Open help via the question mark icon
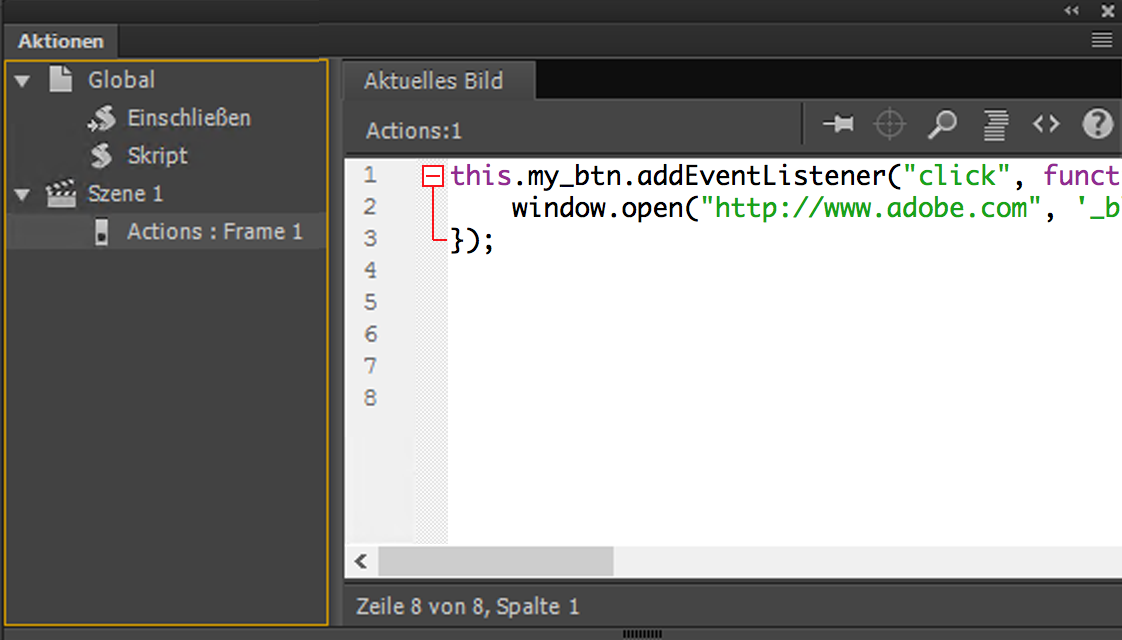The image size is (1122, 640). click(1097, 124)
